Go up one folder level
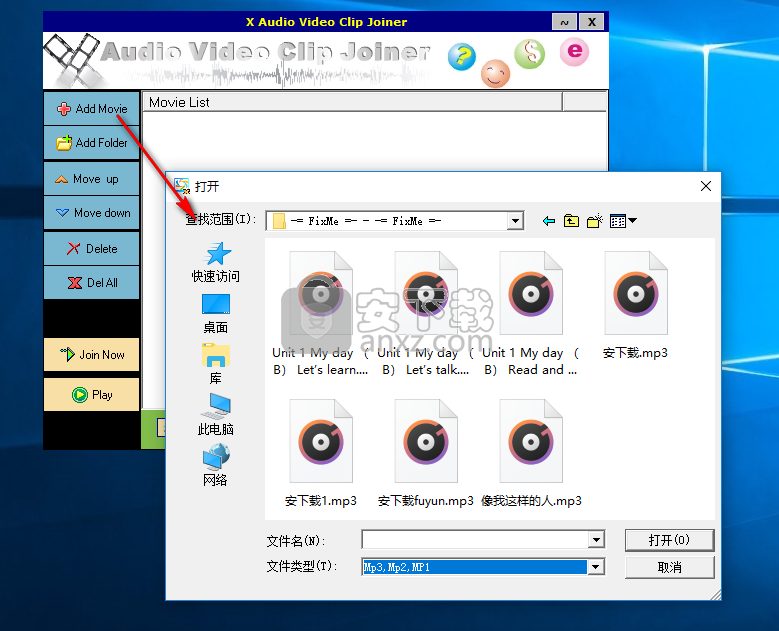 [x=571, y=221]
